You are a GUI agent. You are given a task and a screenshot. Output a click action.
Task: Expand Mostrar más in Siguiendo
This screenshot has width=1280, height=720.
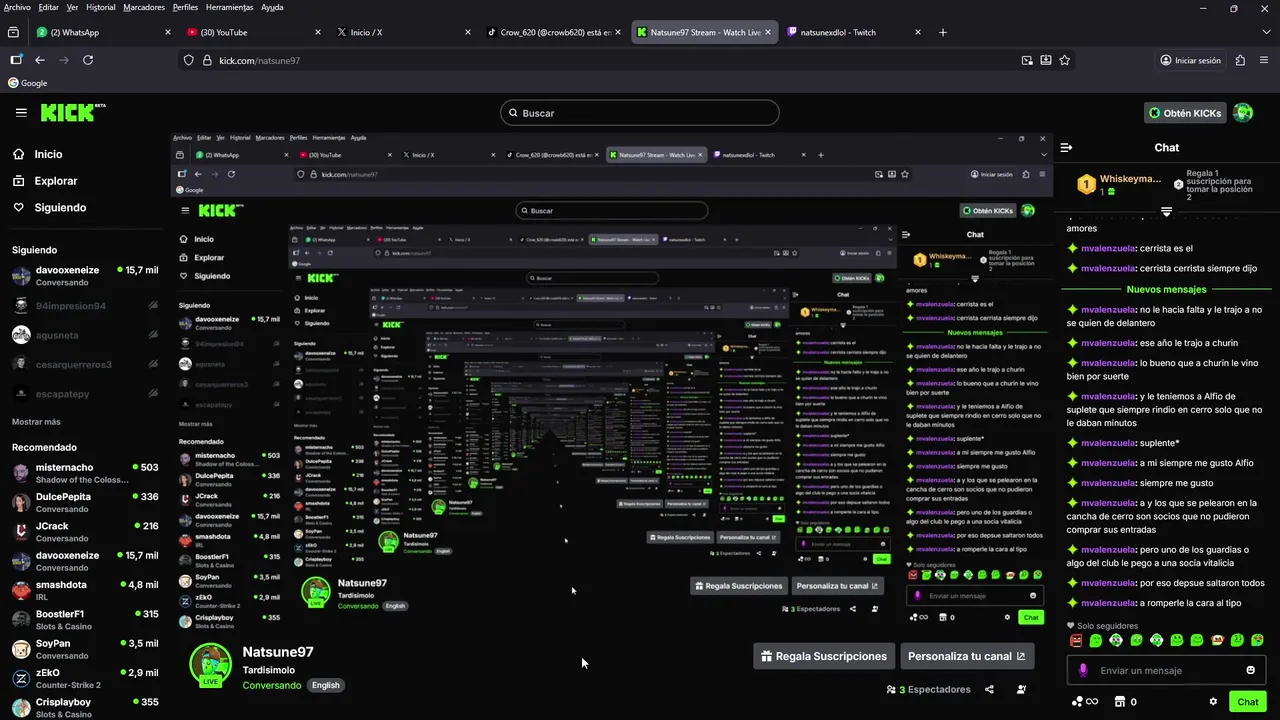click(36, 422)
